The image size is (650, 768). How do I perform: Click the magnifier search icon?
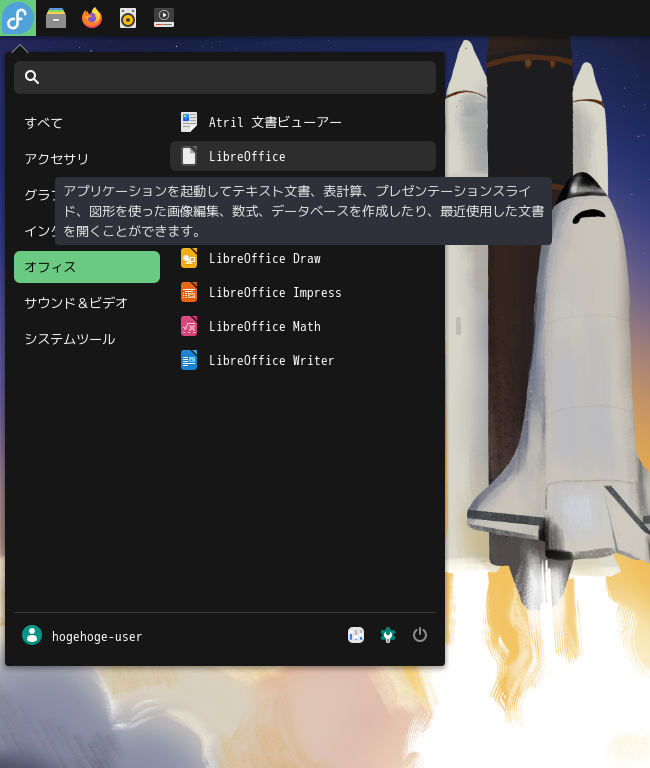[x=32, y=77]
